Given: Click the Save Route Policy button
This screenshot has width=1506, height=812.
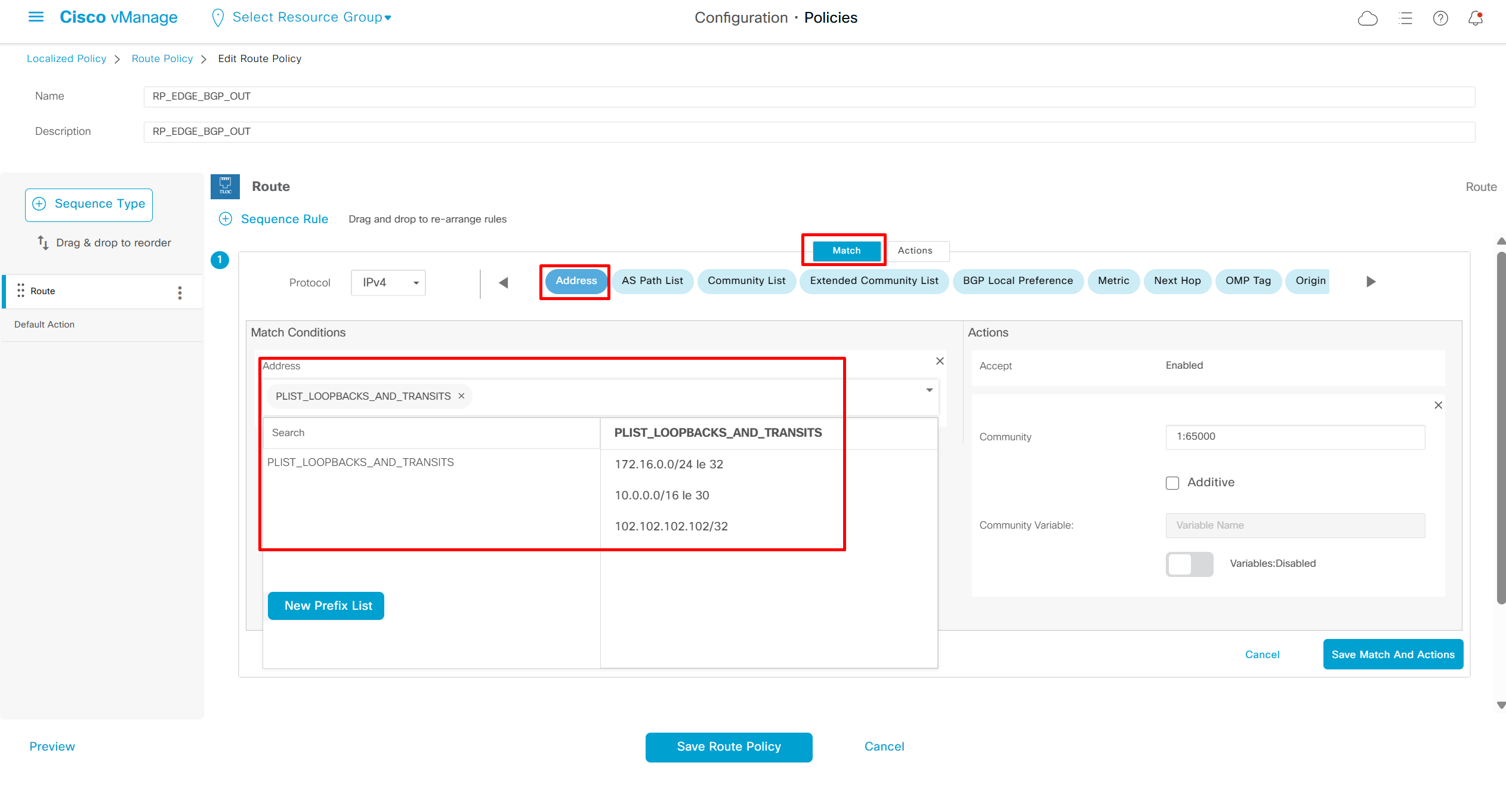Looking at the screenshot, I should coord(729,747).
